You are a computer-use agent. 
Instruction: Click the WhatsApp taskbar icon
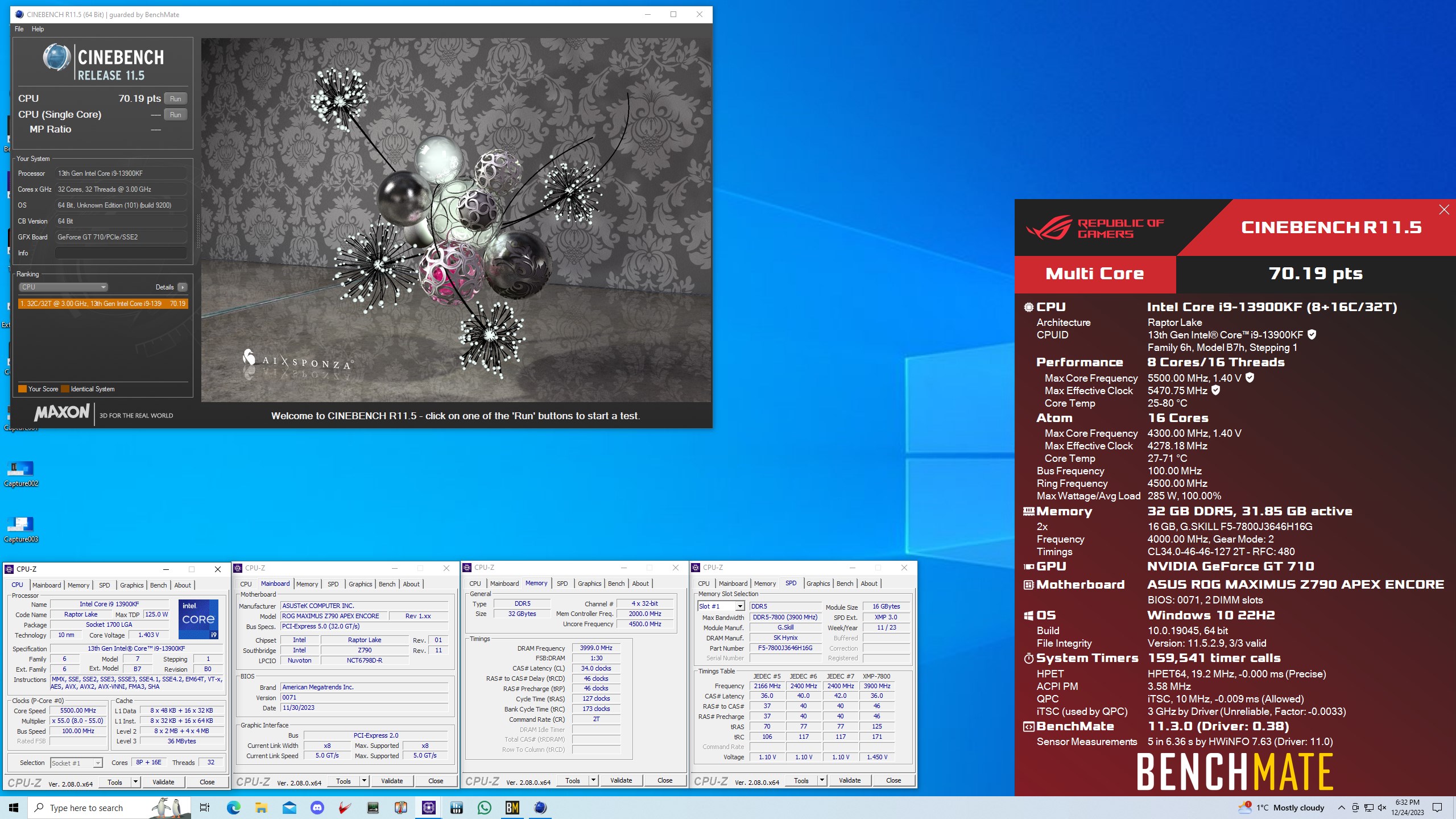pyautogui.click(x=485, y=808)
